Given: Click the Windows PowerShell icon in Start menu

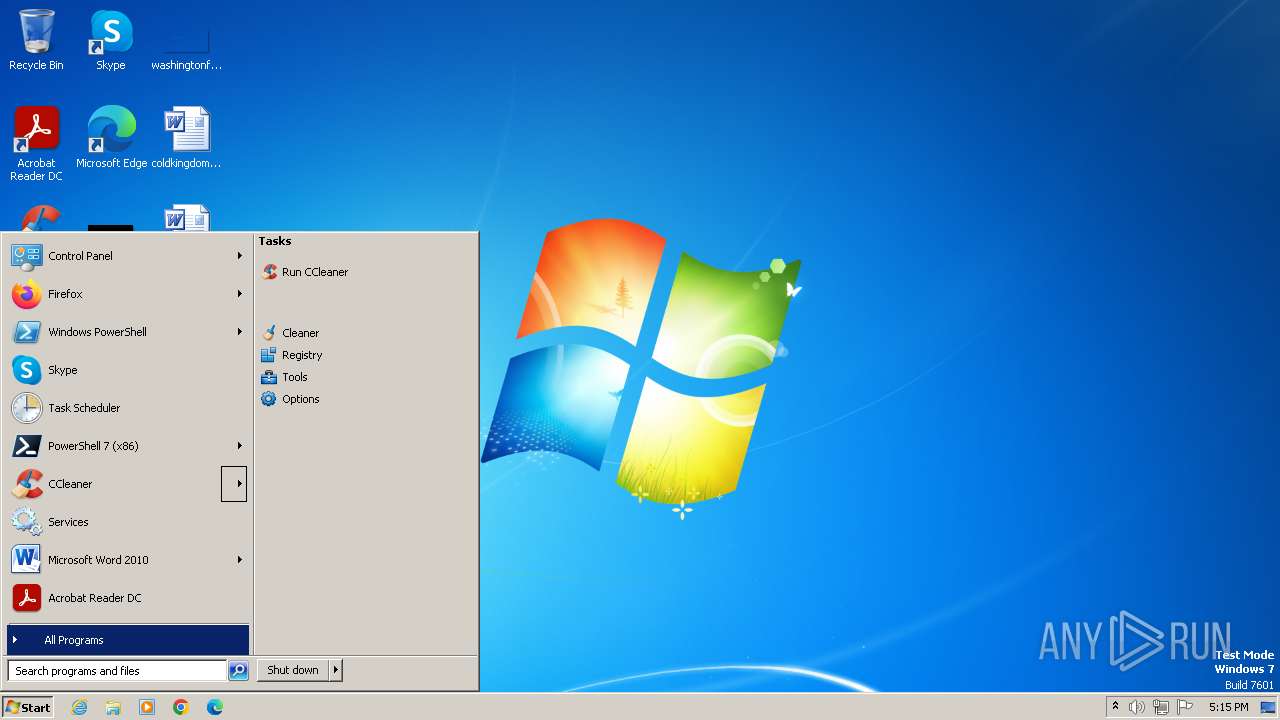Looking at the screenshot, I should click(x=27, y=332).
